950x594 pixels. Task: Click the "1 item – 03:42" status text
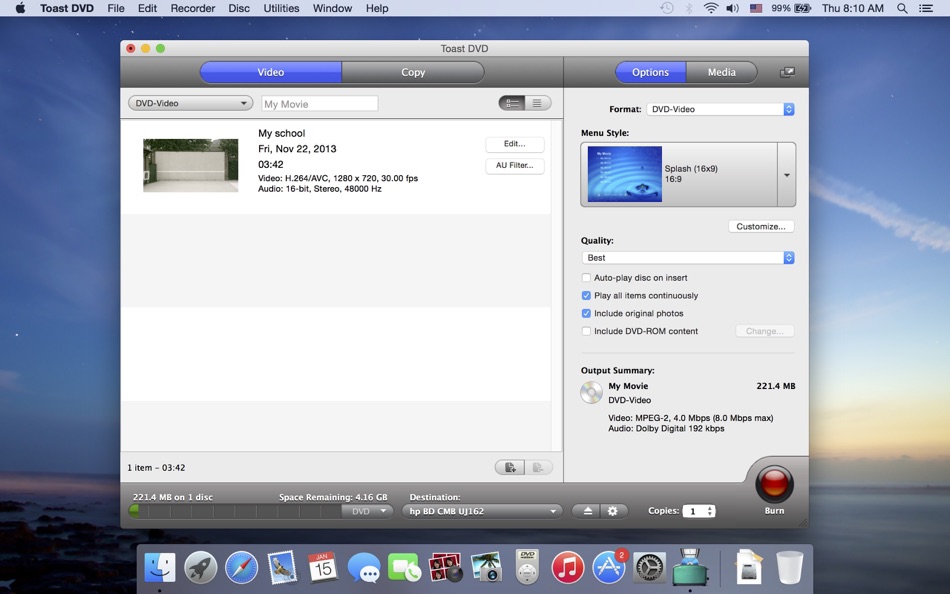(x=156, y=468)
